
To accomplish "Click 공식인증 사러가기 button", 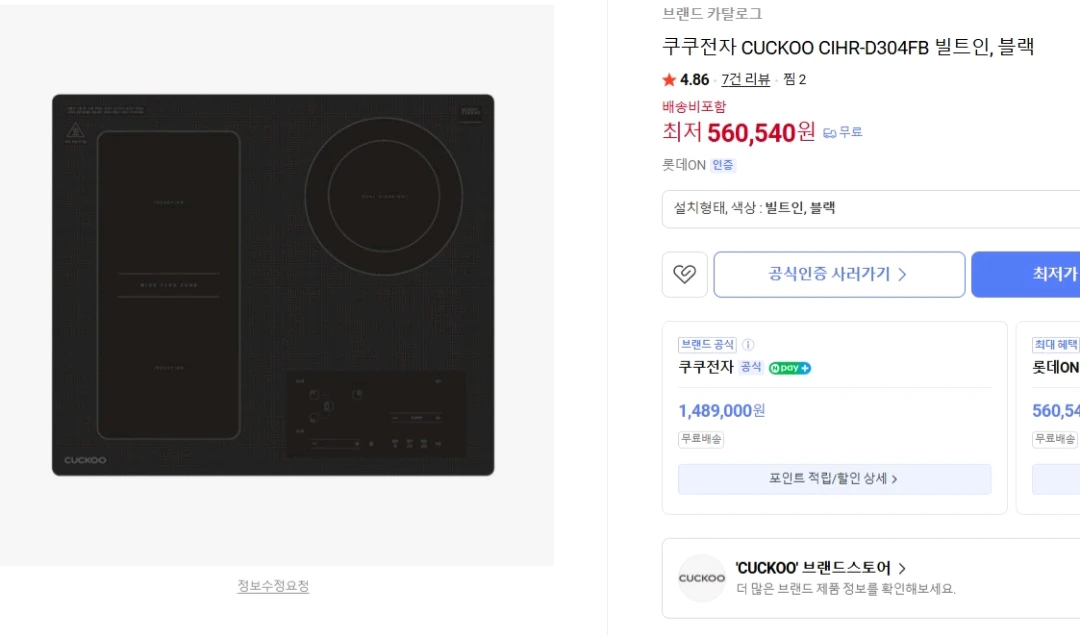I will pos(839,274).
